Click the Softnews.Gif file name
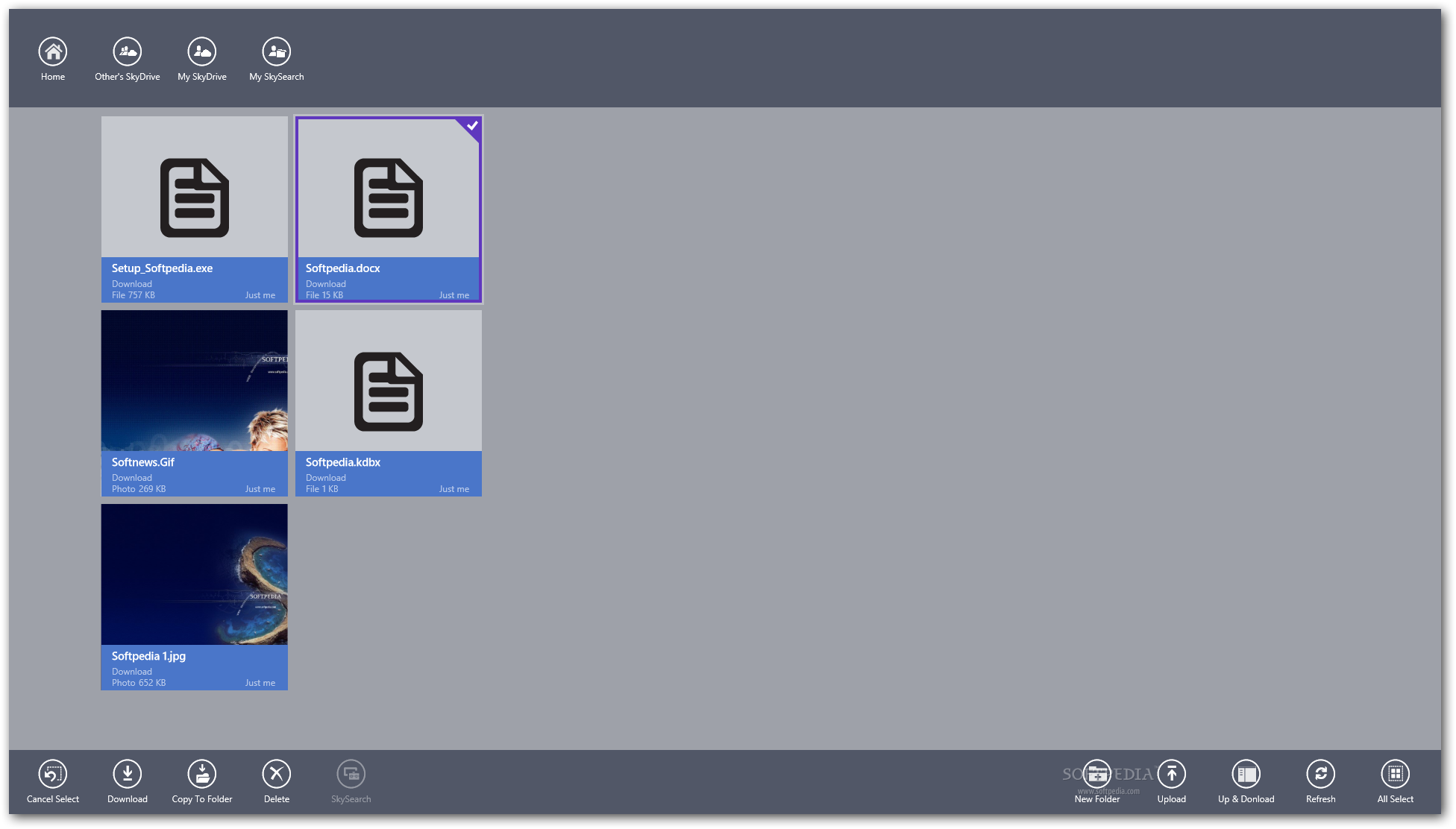Screen dimensions: 1456x829 point(143,462)
